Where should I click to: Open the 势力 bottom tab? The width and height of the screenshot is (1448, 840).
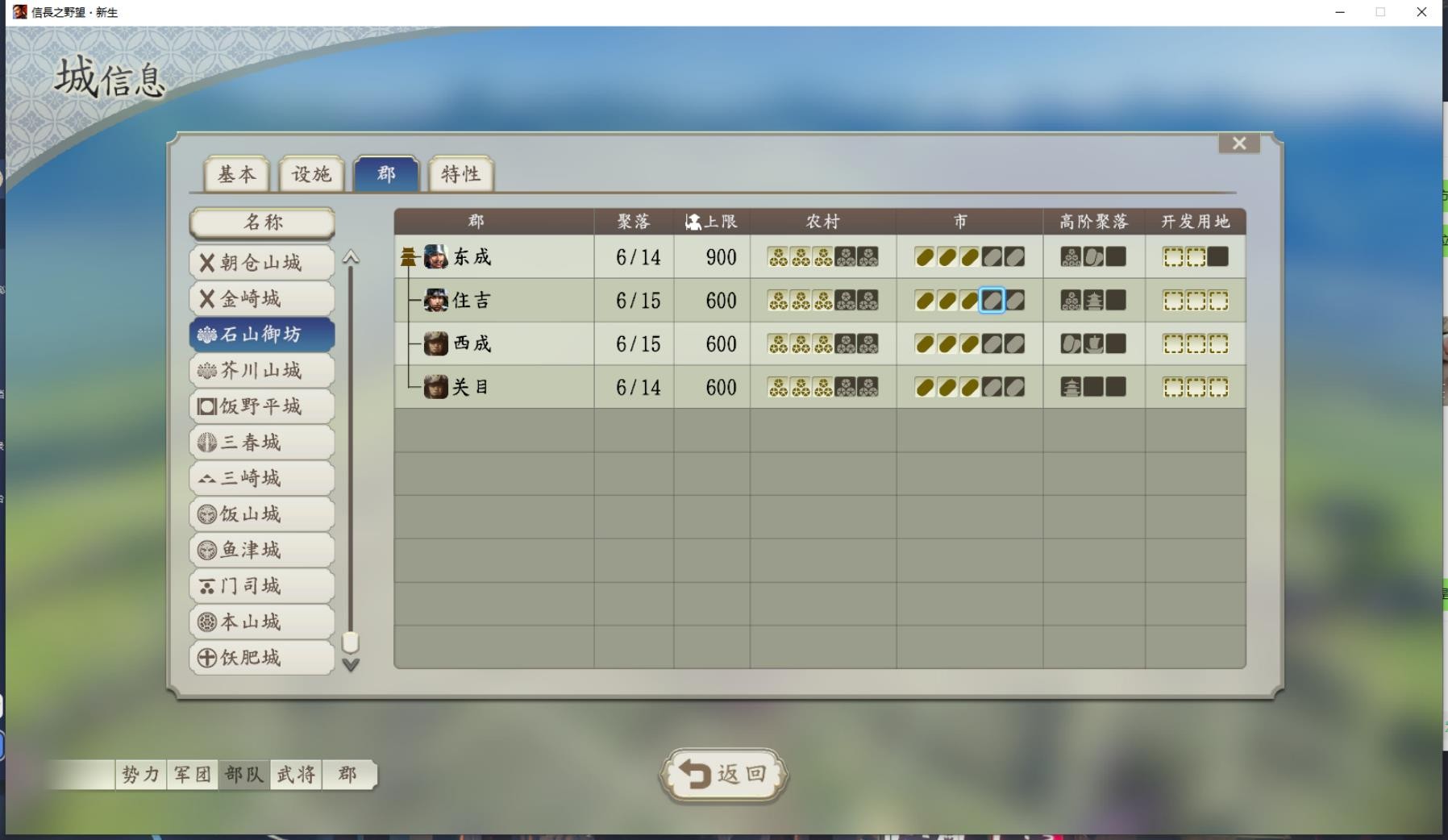point(141,775)
